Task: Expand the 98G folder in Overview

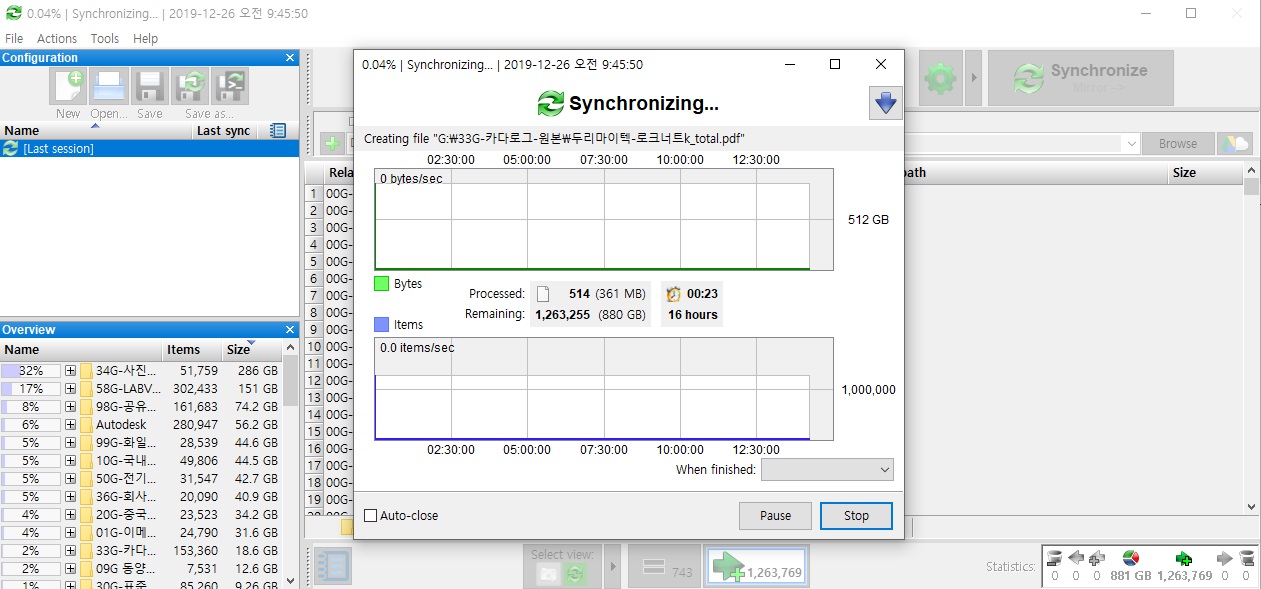Action: tap(70, 407)
